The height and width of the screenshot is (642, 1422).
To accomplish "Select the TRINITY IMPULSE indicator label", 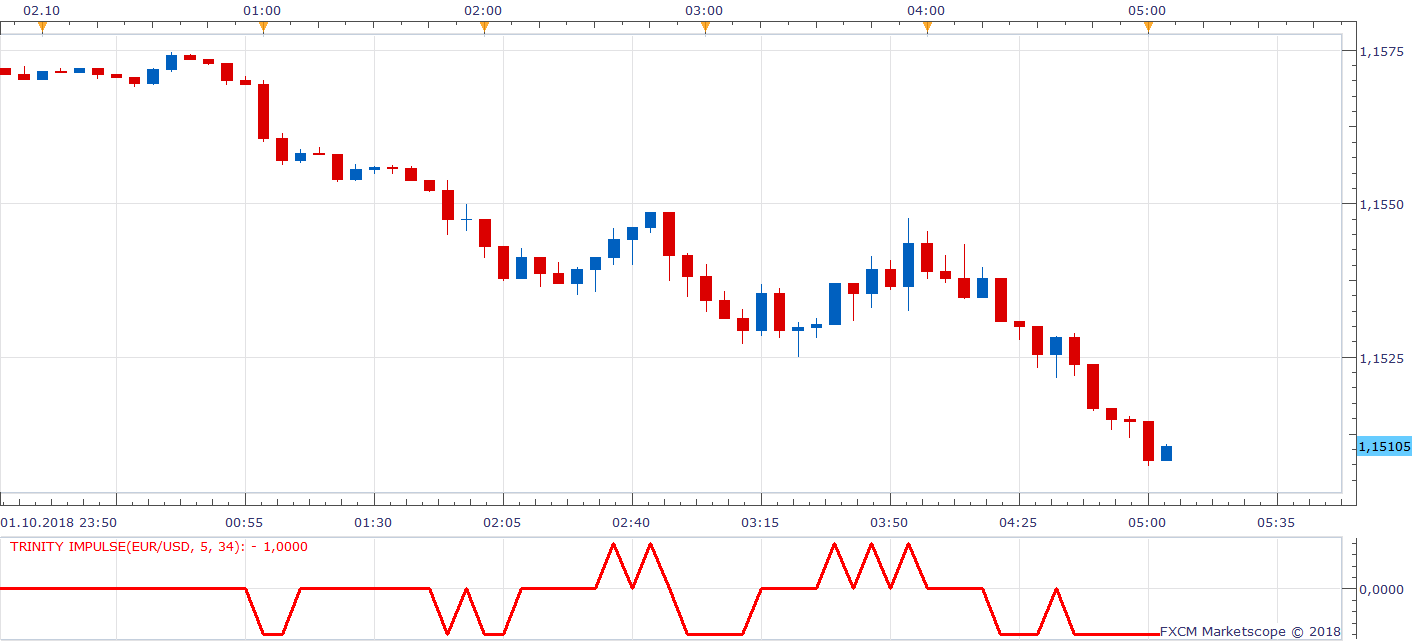I will click(x=159, y=546).
